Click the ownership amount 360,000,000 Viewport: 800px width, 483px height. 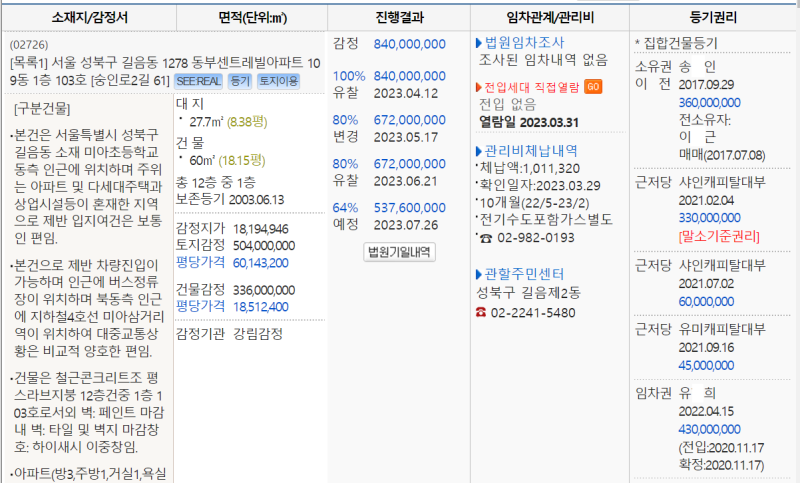click(709, 103)
